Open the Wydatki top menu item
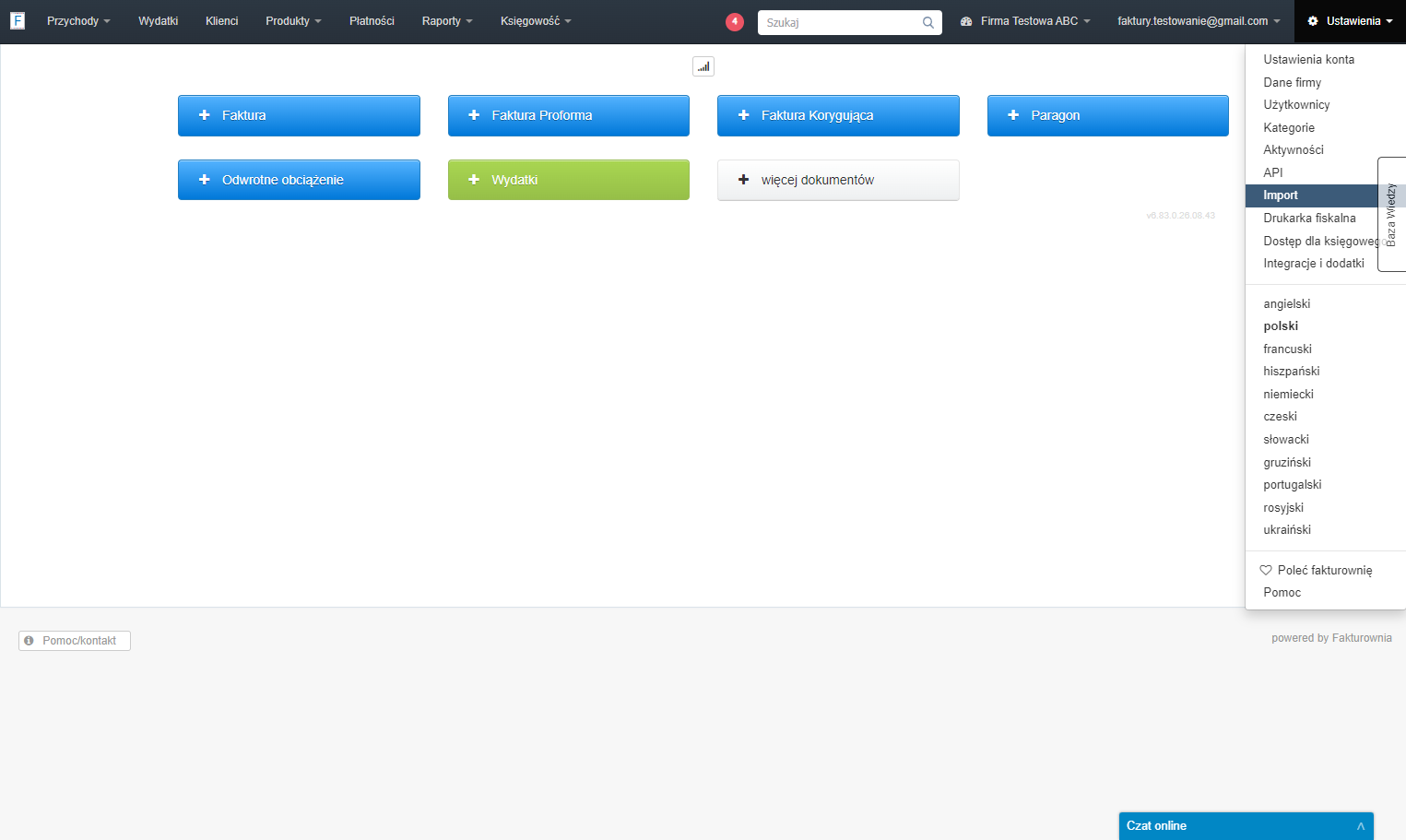Viewport: 1406px width, 840px height. (x=158, y=21)
